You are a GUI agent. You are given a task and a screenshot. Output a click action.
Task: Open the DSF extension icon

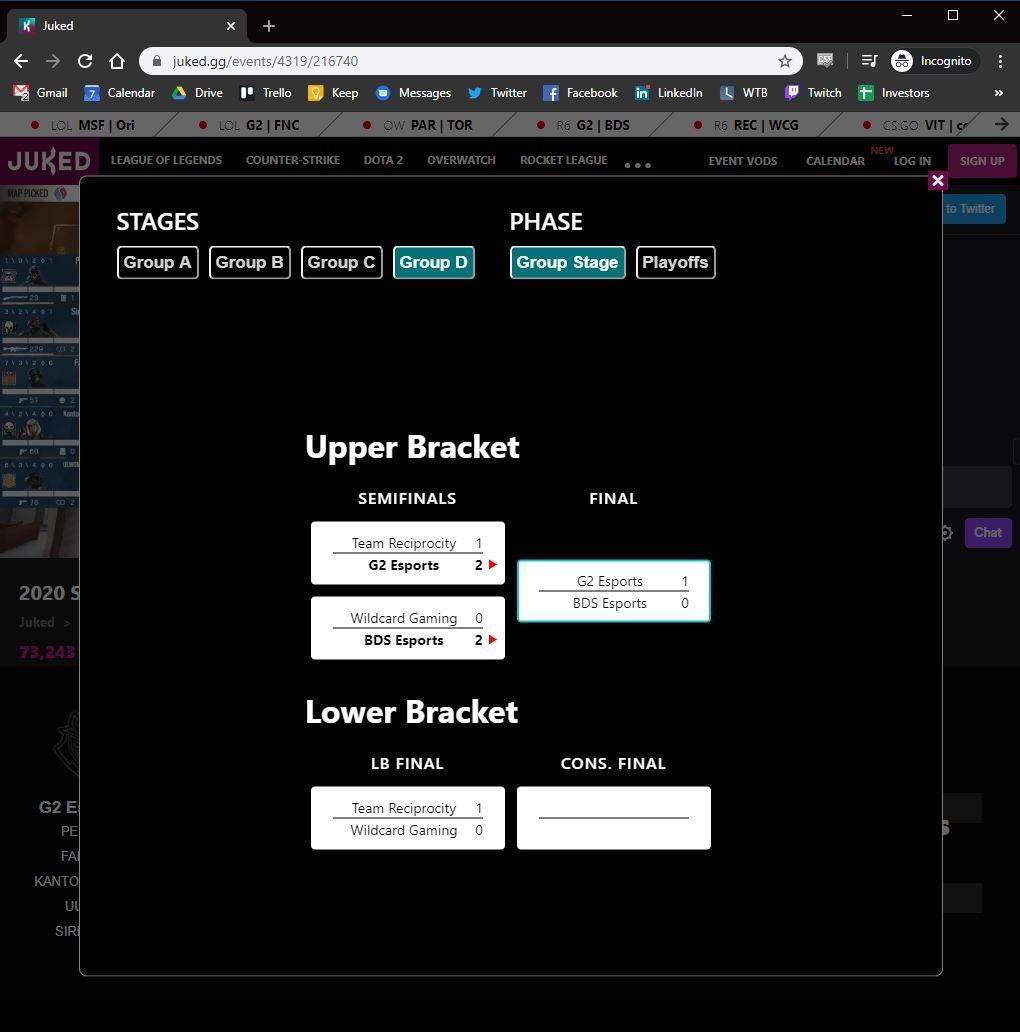pos(825,61)
